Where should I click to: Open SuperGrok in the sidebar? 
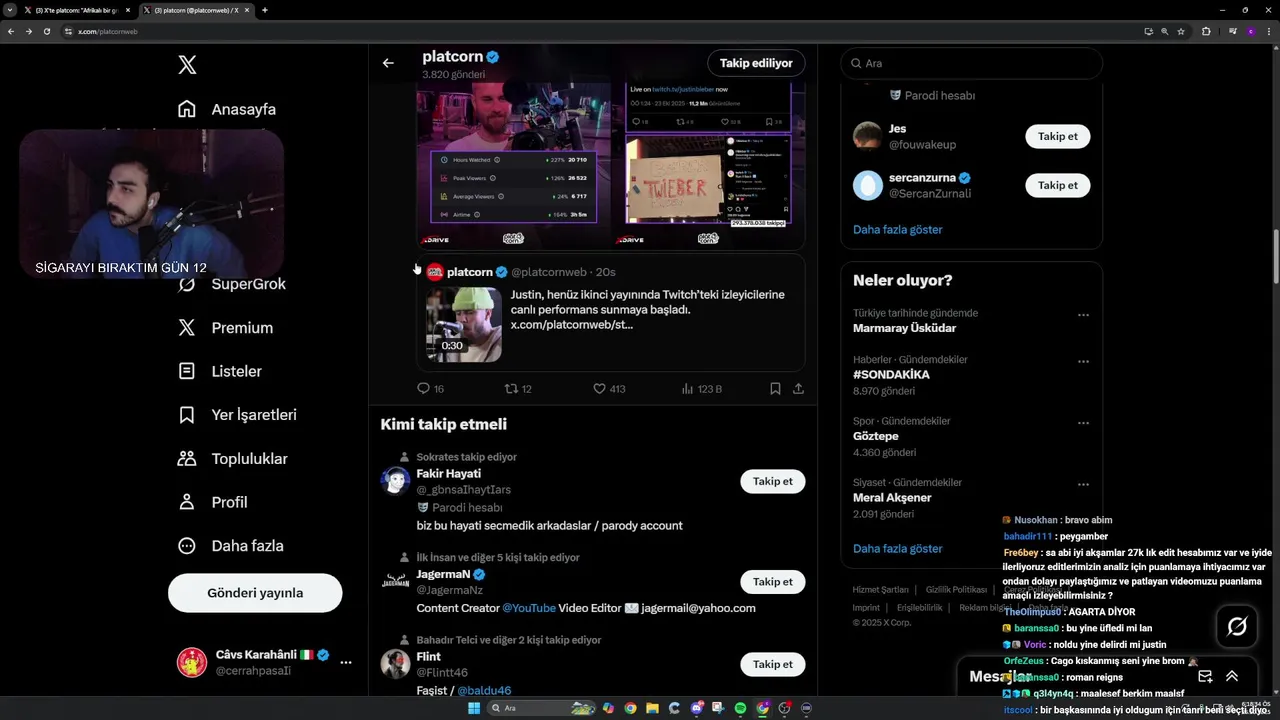[231, 284]
